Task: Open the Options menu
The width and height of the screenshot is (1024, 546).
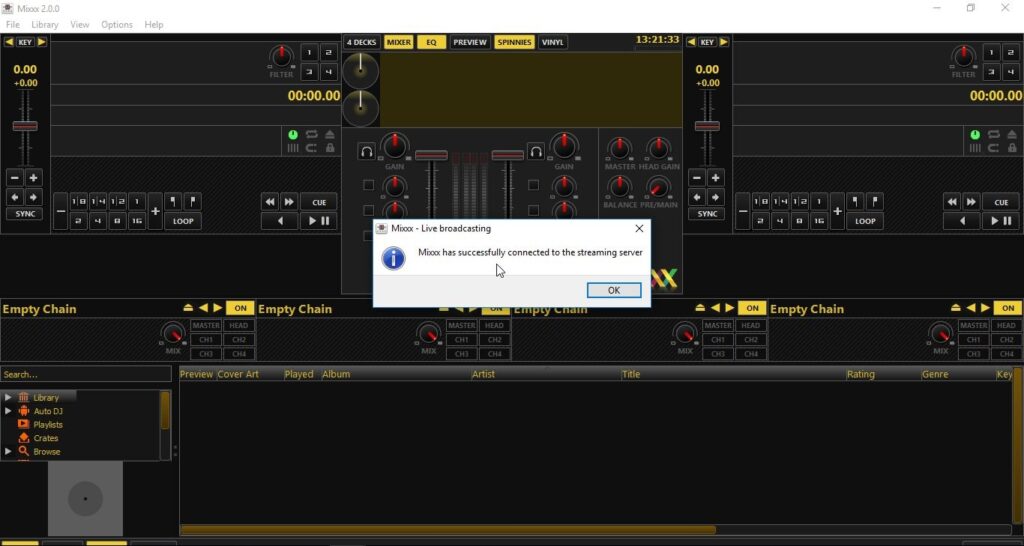Action: click(x=116, y=24)
